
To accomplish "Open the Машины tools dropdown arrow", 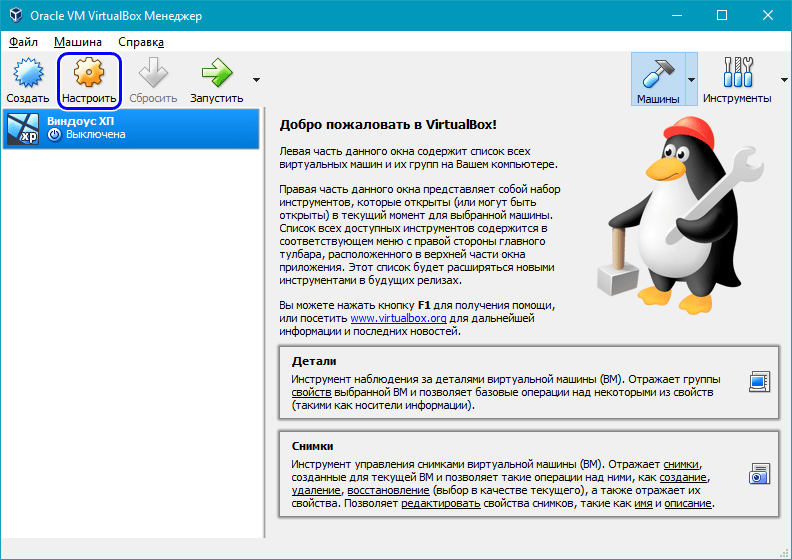I will click(x=691, y=80).
